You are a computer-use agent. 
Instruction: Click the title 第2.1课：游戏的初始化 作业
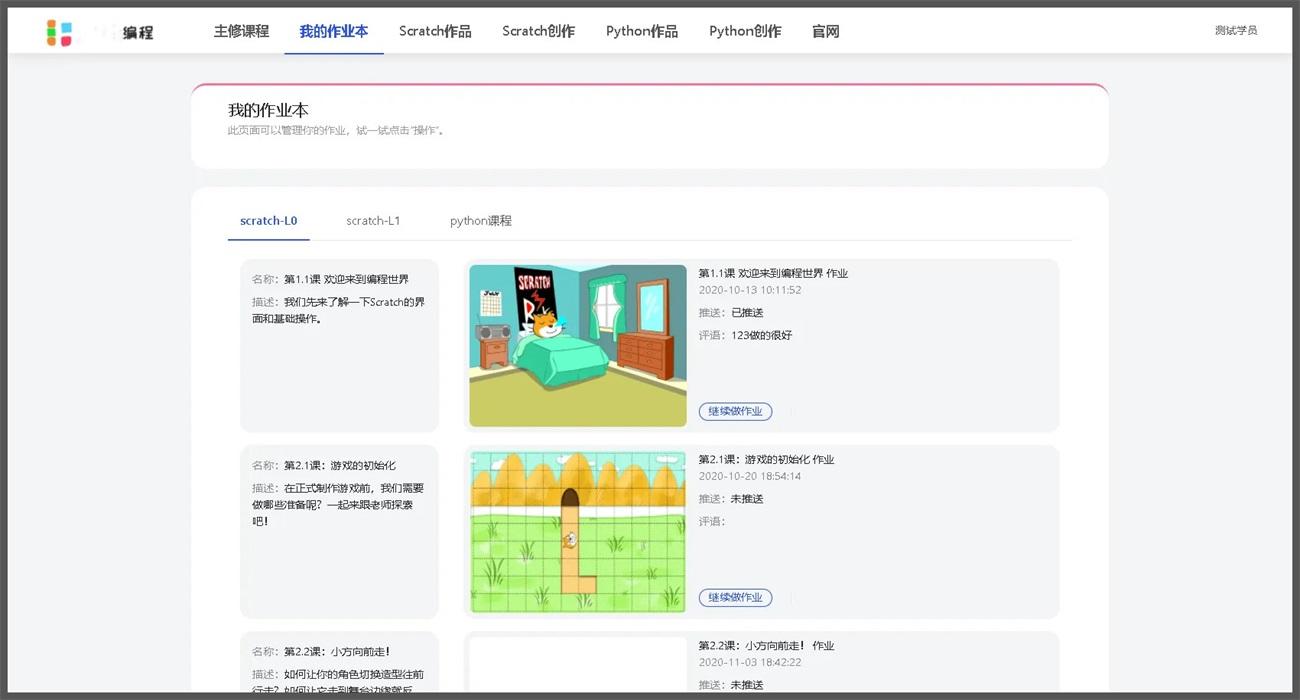(766, 460)
